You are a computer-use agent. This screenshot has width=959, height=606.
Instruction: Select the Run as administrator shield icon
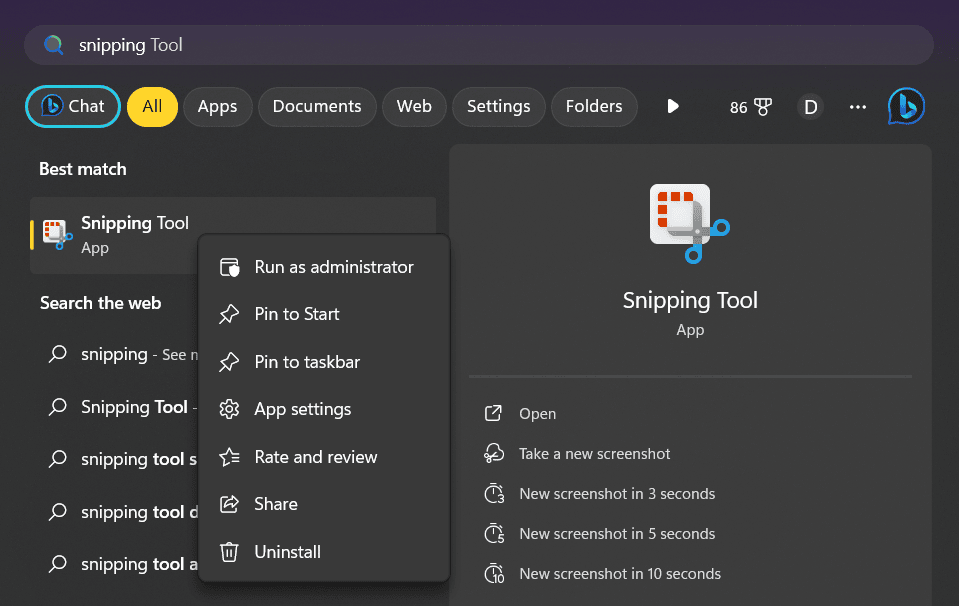pyautogui.click(x=230, y=267)
